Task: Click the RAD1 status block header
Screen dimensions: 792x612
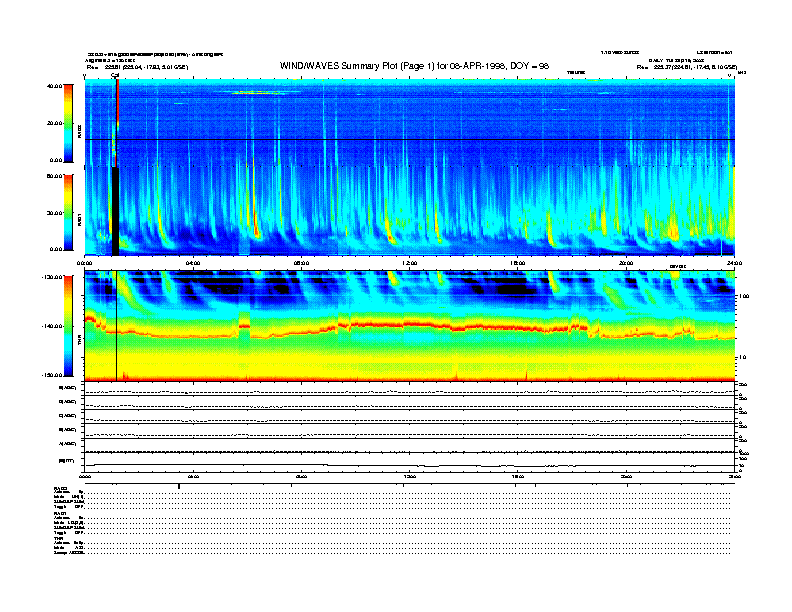Action: pos(60,514)
